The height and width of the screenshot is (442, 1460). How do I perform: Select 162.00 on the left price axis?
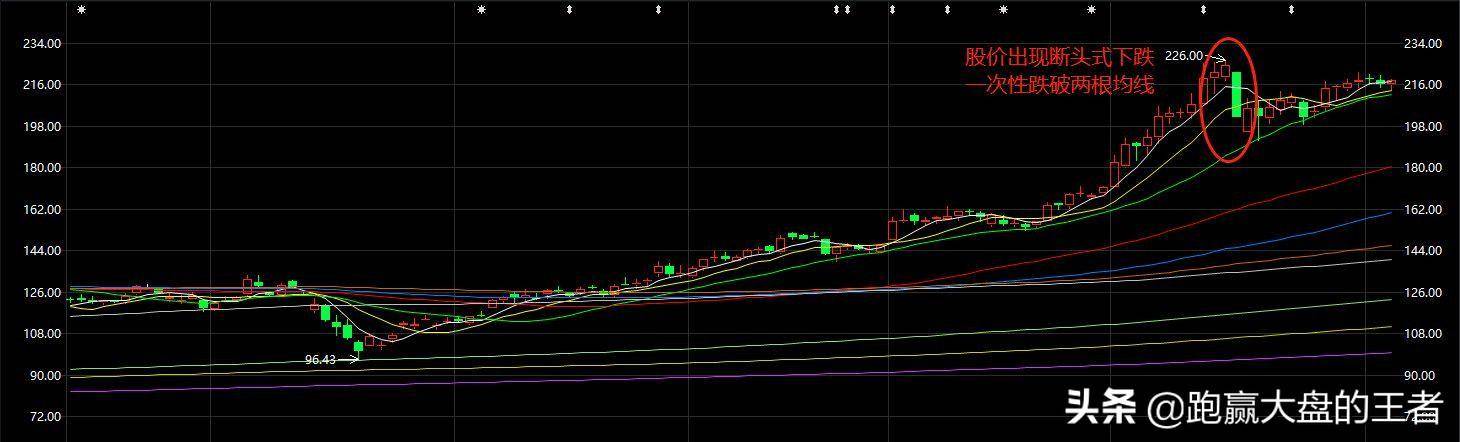pyautogui.click(x=42, y=210)
